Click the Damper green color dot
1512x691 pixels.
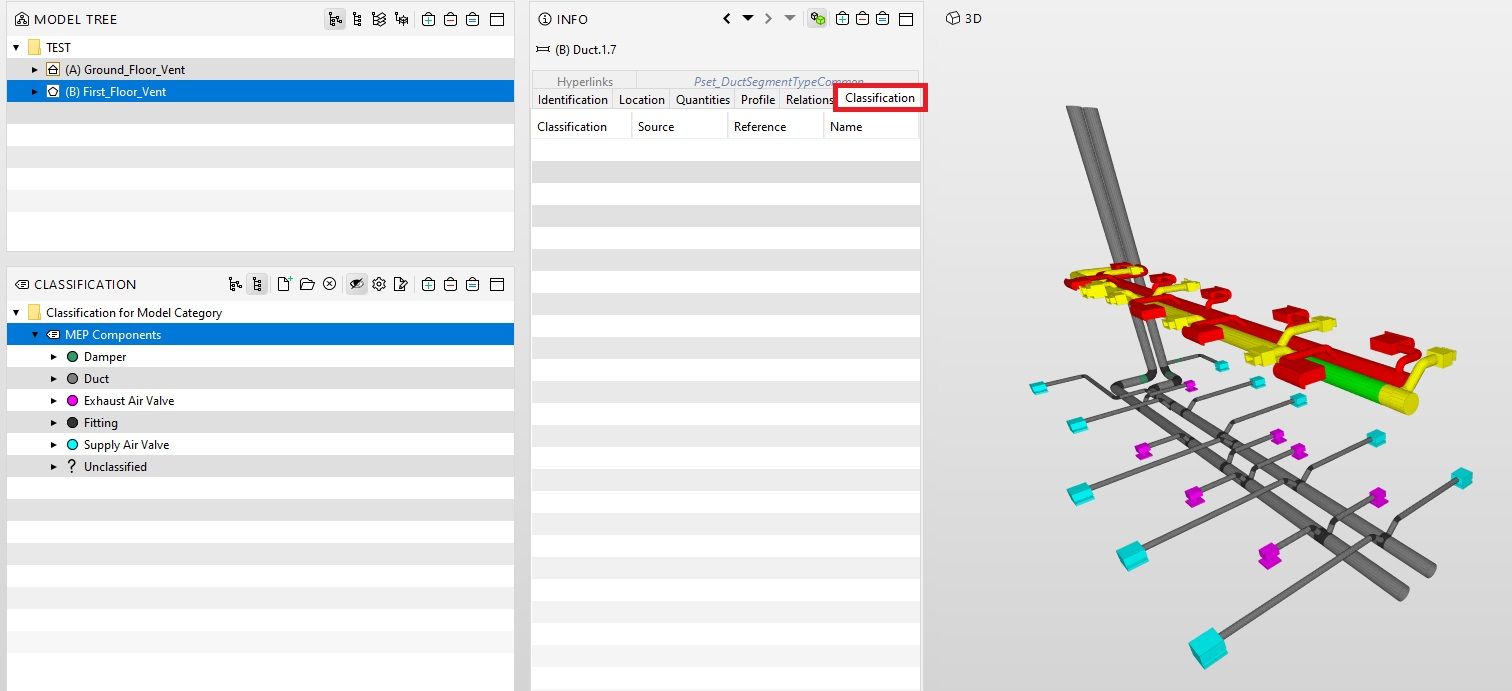point(72,356)
